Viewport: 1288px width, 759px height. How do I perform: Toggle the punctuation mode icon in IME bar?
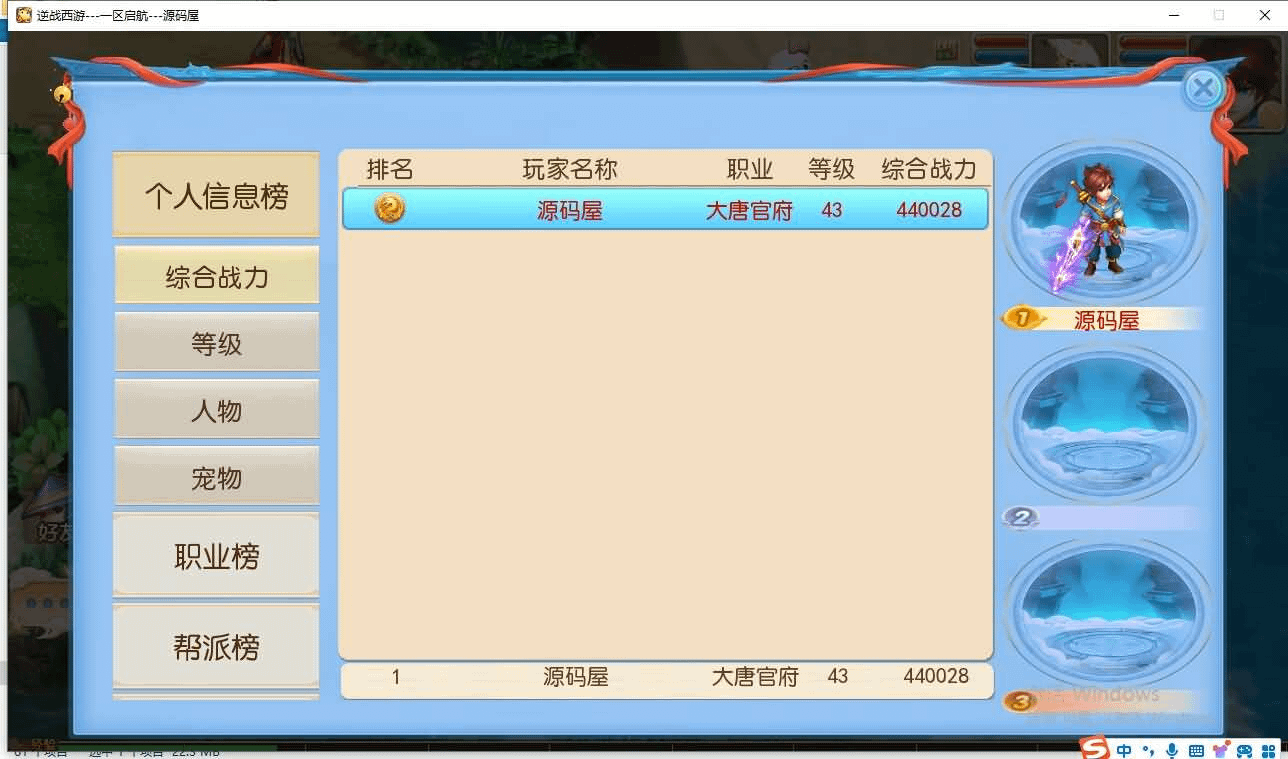click(x=1147, y=750)
